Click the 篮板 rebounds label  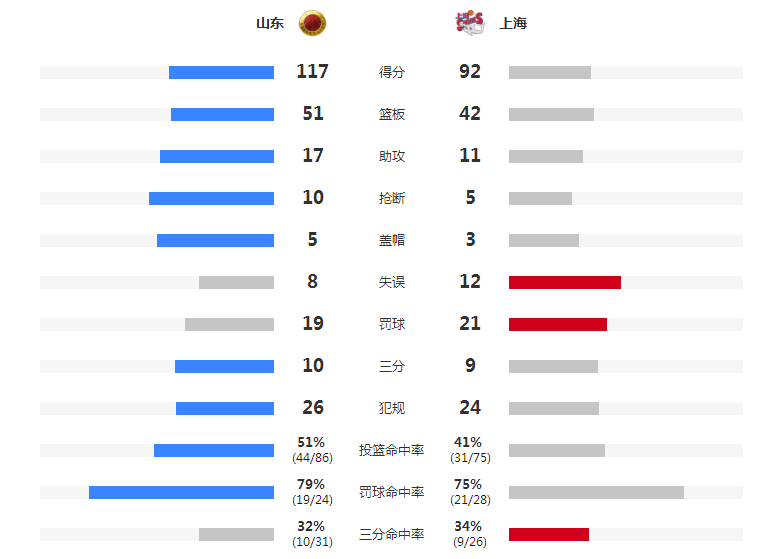tap(392, 114)
